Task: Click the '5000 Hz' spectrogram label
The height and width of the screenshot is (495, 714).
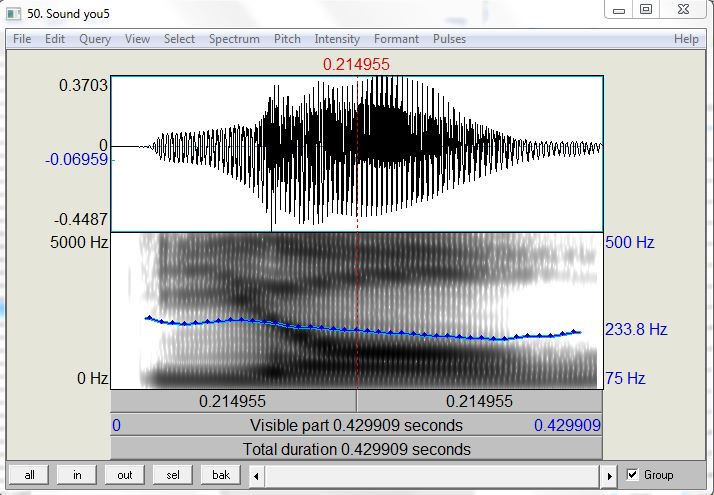Action: pos(79,242)
